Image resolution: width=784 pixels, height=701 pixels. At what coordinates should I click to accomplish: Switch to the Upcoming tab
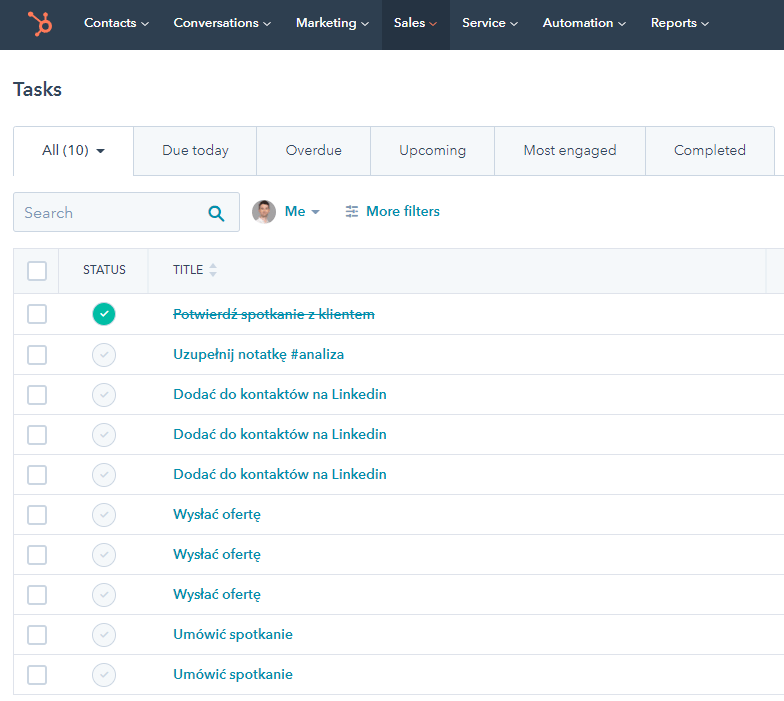point(432,150)
